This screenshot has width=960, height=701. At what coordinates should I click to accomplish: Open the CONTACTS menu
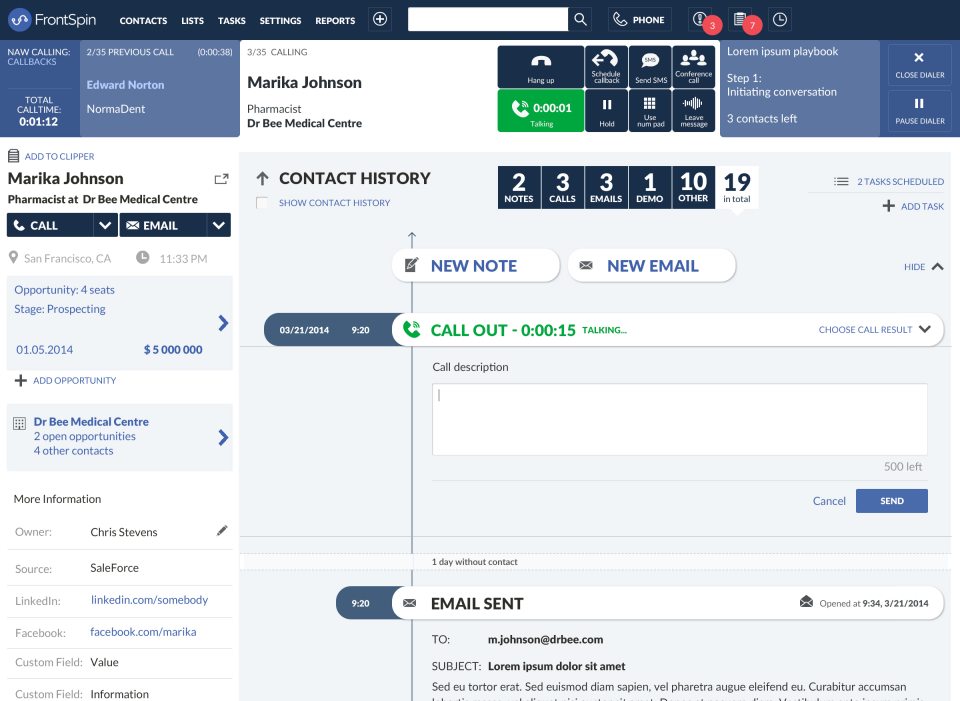[x=143, y=19]
